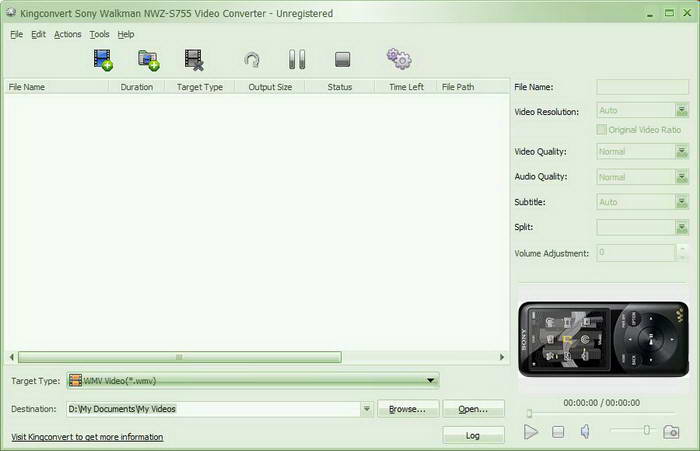Screen dimensions: 700x451
Task: Click the Target Type column header
Action: [200, 87]
